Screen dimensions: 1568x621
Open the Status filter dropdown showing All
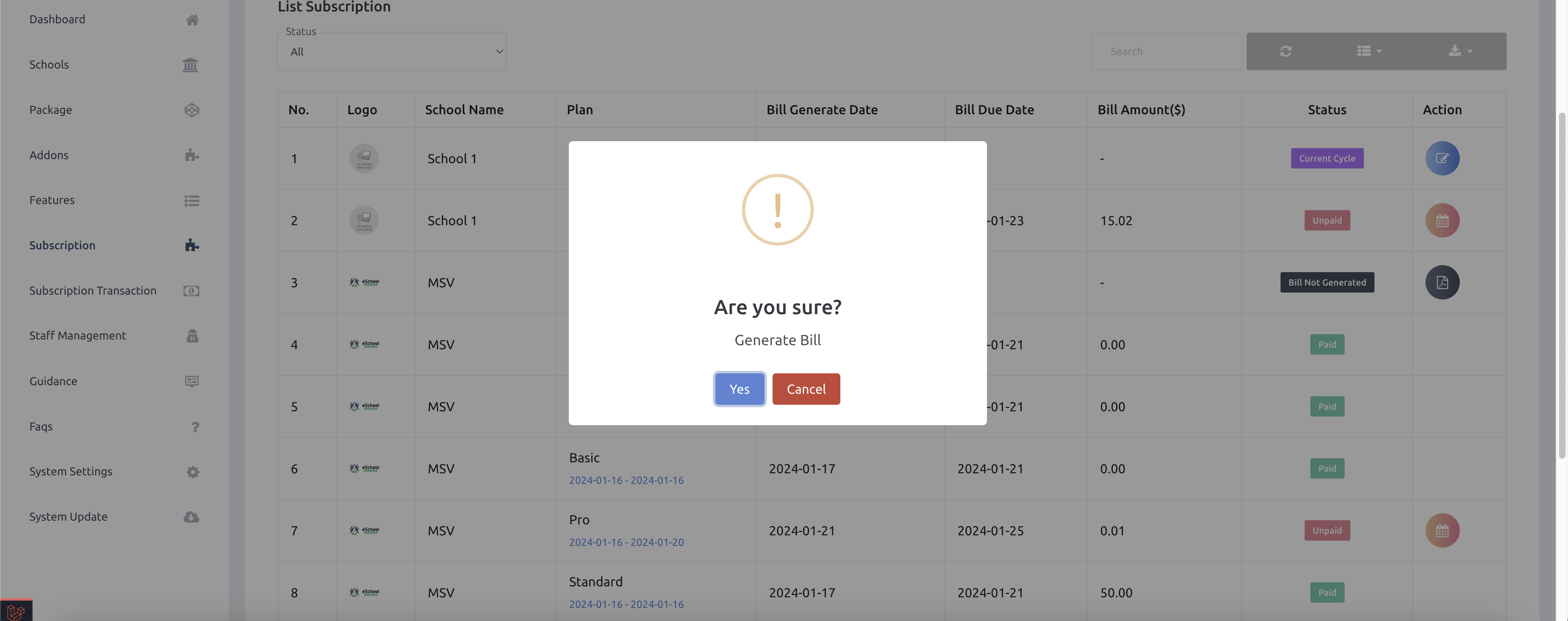(392, 51)
